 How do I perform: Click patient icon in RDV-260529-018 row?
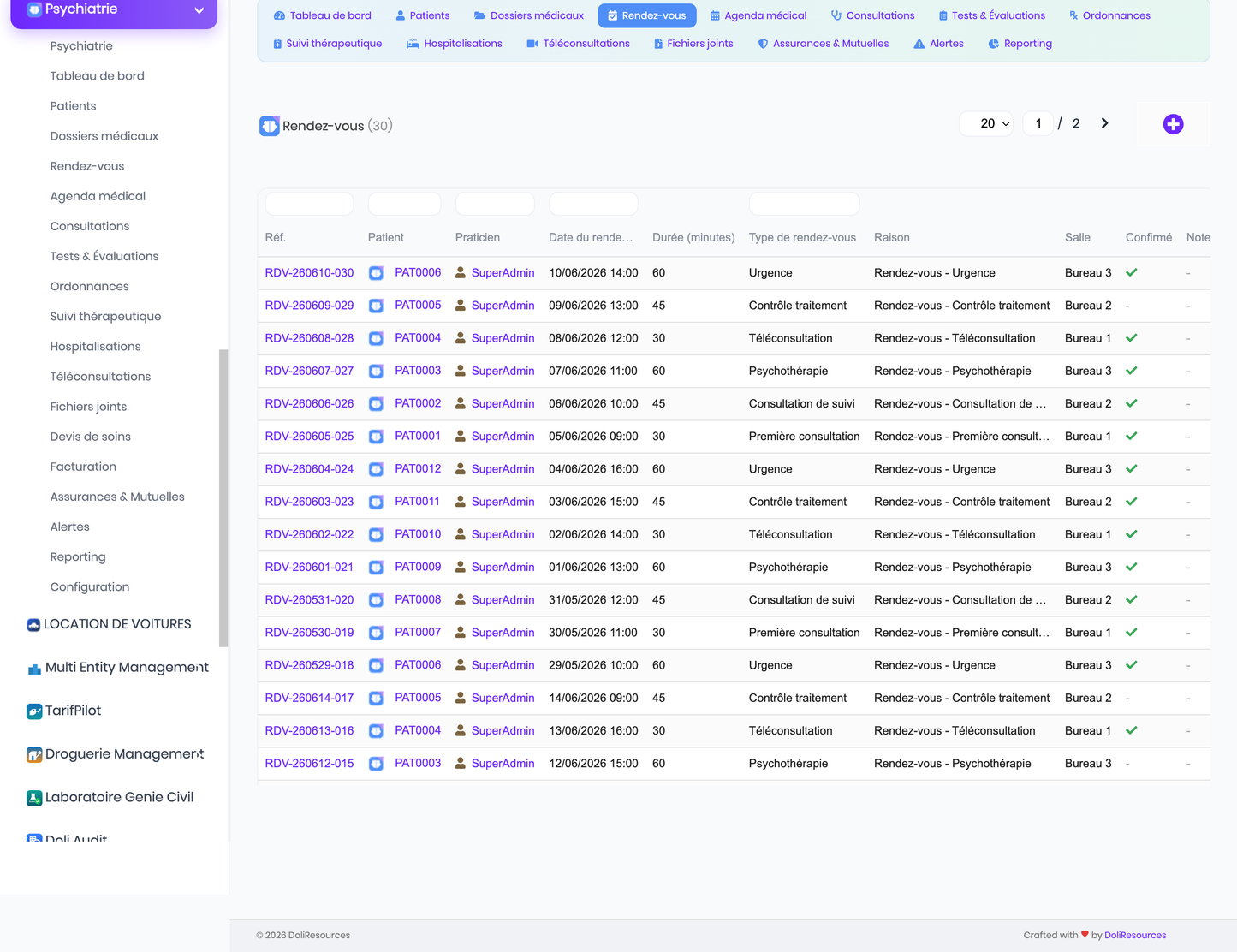click(376, 665)
